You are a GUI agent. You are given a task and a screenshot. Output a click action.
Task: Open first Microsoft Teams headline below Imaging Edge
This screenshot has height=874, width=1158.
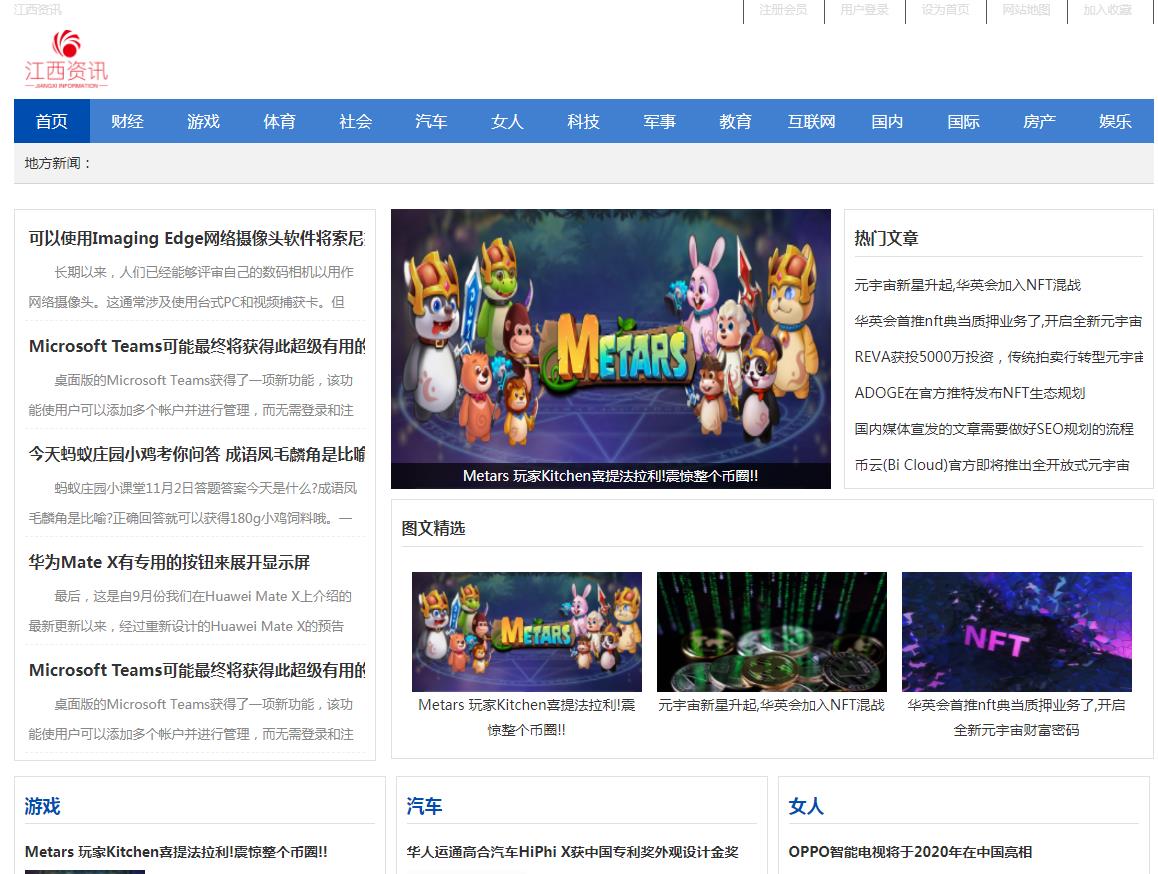click(x=196, y=346)
